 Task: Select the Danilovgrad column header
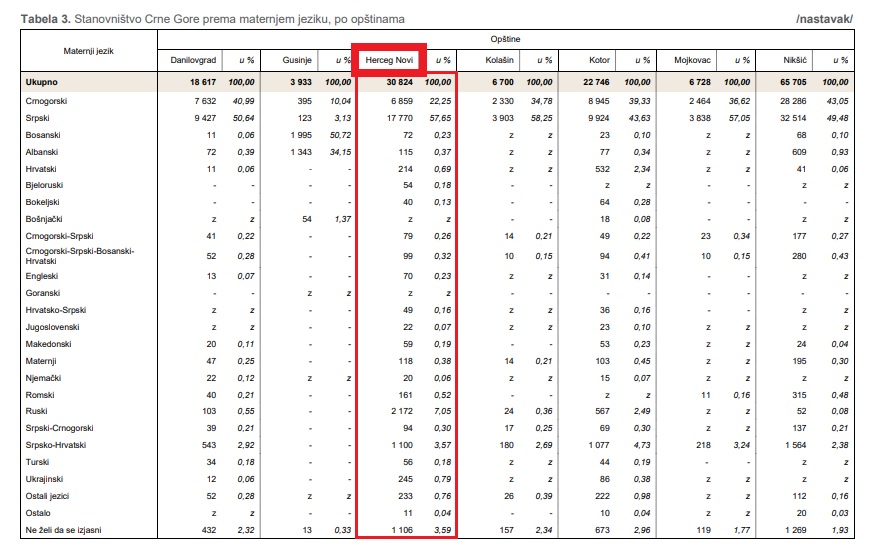click(x=193, y=61)
